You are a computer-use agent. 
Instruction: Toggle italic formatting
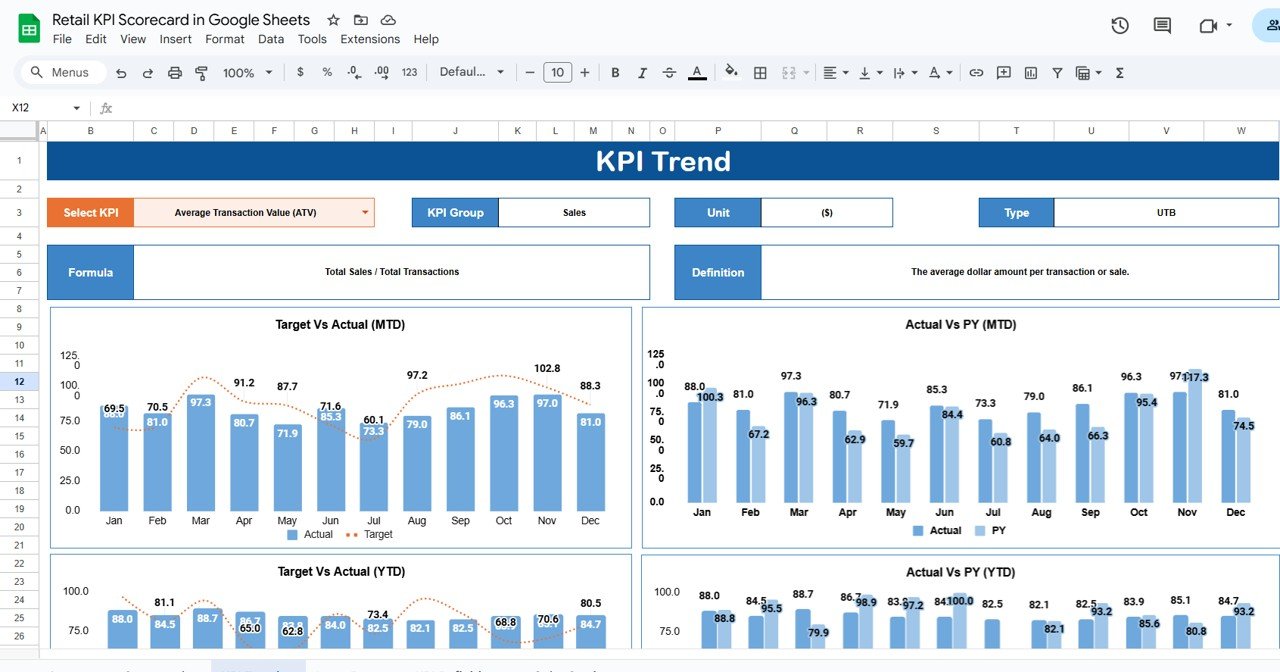point(642,73)
